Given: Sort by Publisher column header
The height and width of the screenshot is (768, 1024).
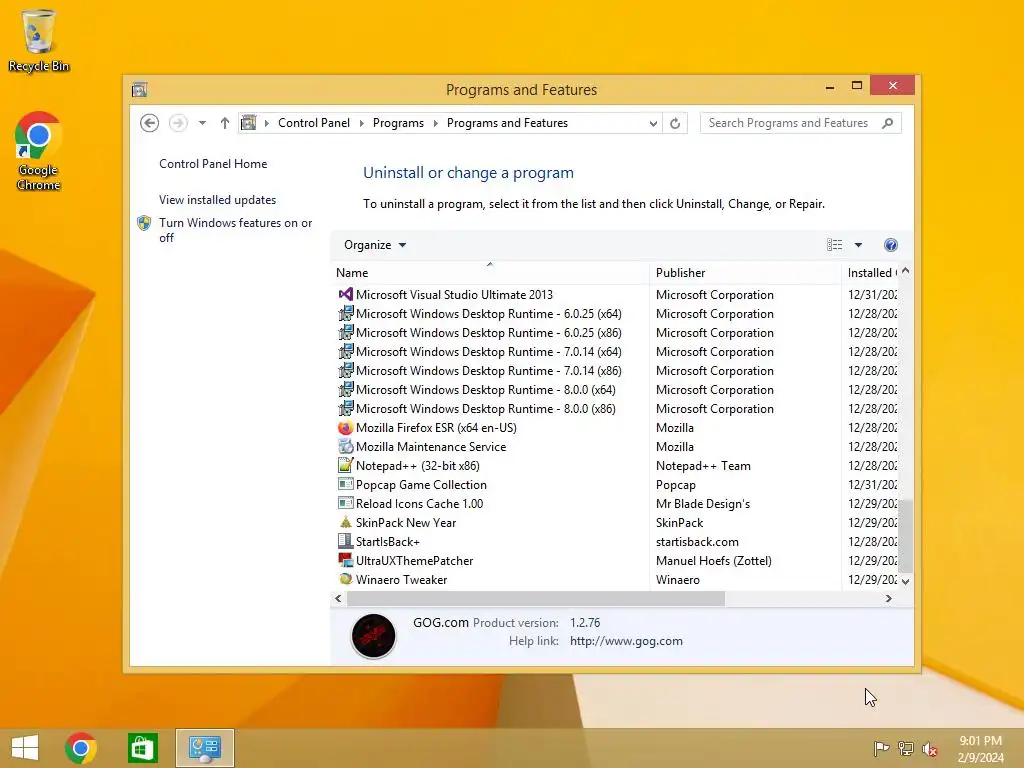Looking at the screenshot, I should pos(745,272).
